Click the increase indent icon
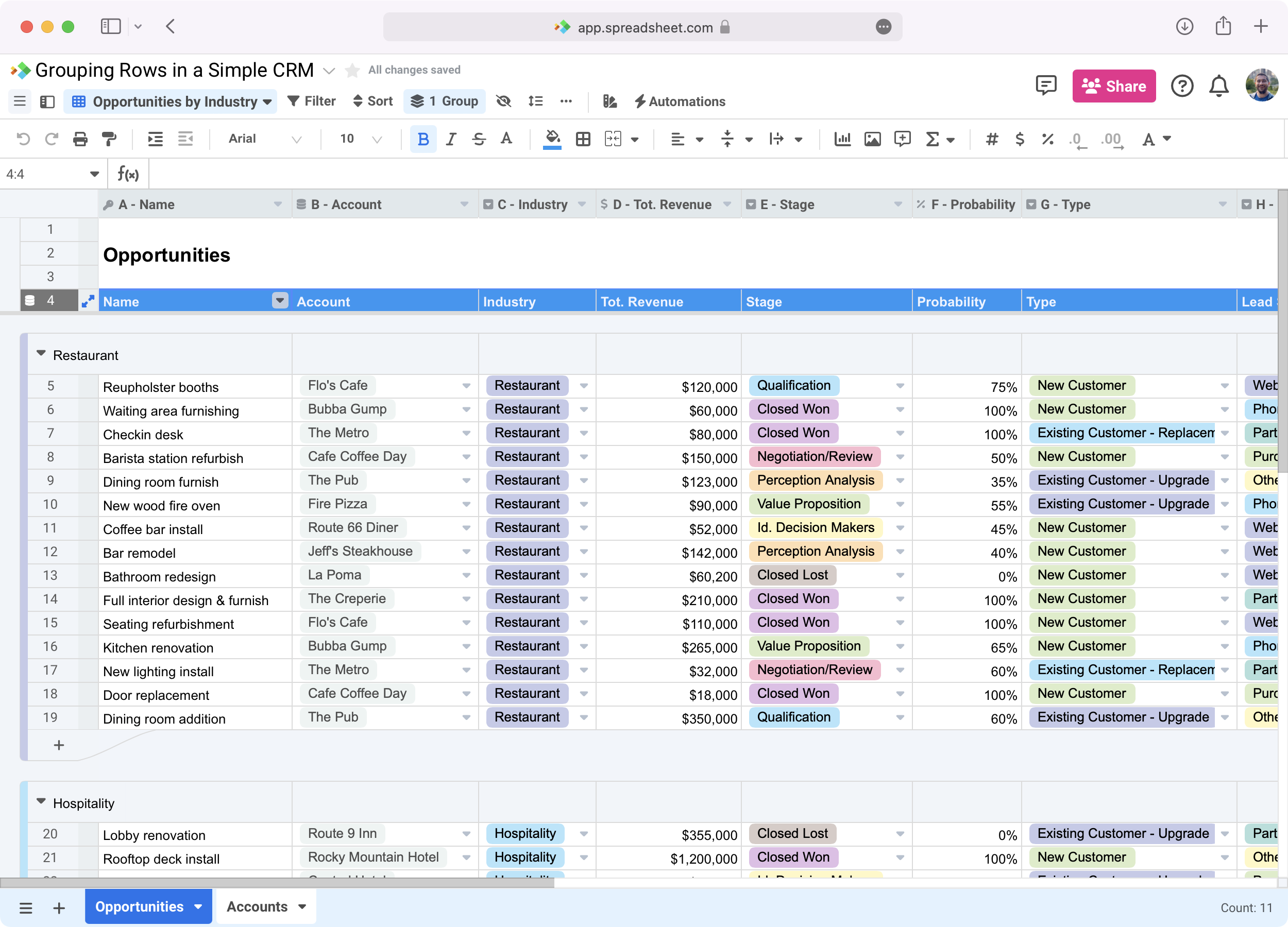This screenshot has height=927, width=1288. [155, 139]
